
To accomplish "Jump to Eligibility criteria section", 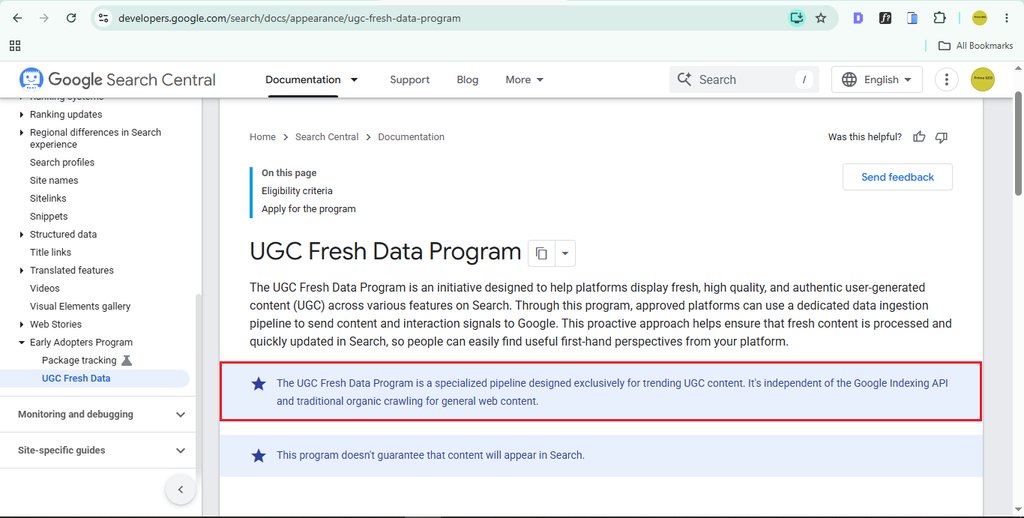I will point(296,191).
